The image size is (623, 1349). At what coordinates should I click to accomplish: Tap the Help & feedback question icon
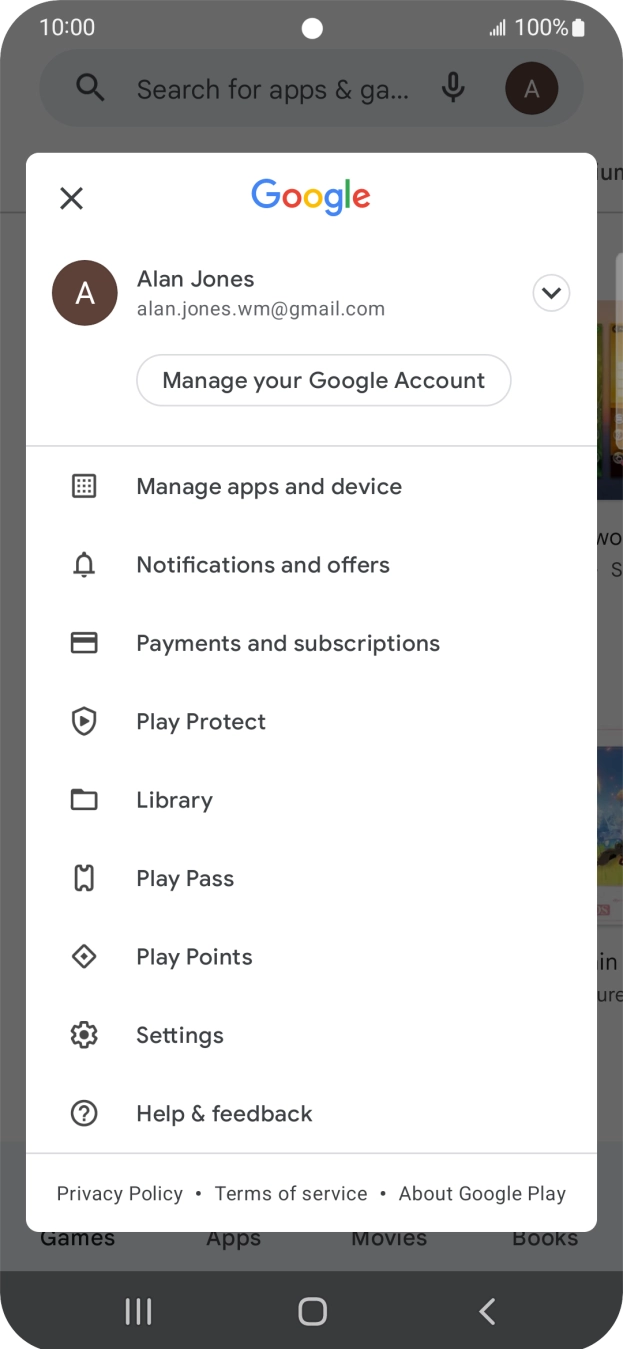click(84, 1113)
